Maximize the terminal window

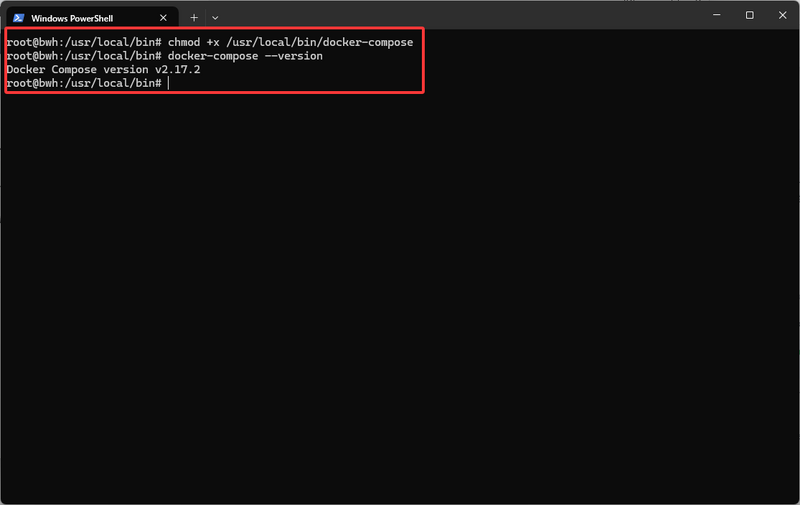[749, 15]
